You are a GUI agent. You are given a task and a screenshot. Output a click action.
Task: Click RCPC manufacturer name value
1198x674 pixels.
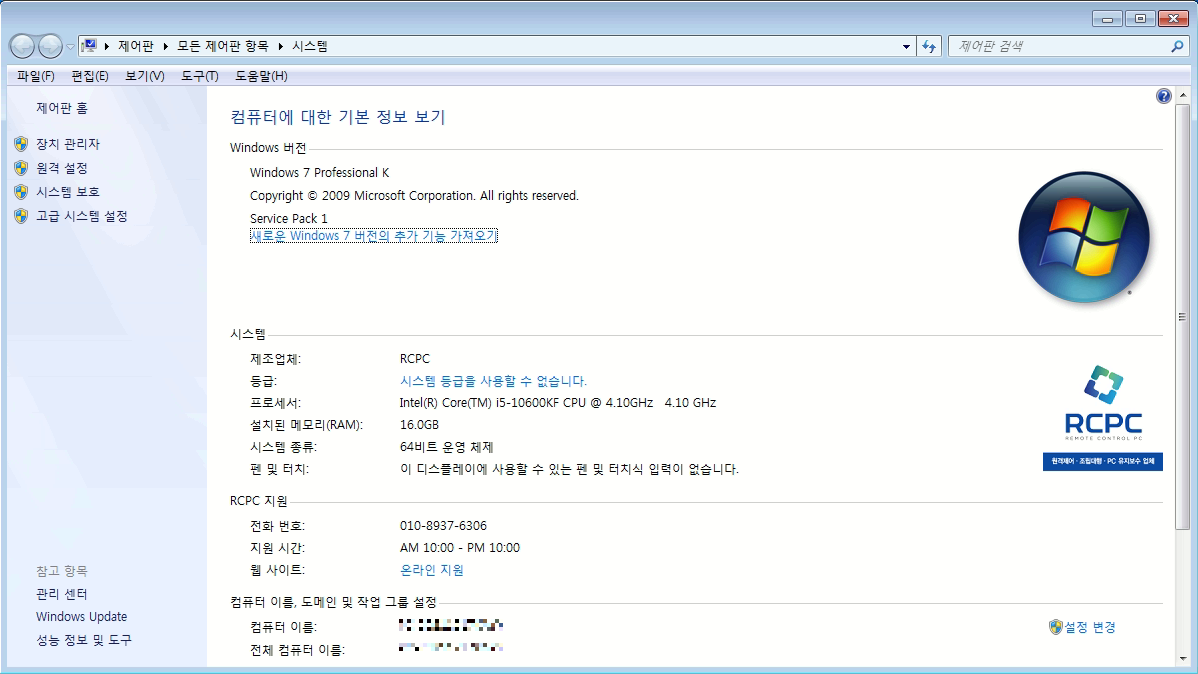click(x=415, y=358)
